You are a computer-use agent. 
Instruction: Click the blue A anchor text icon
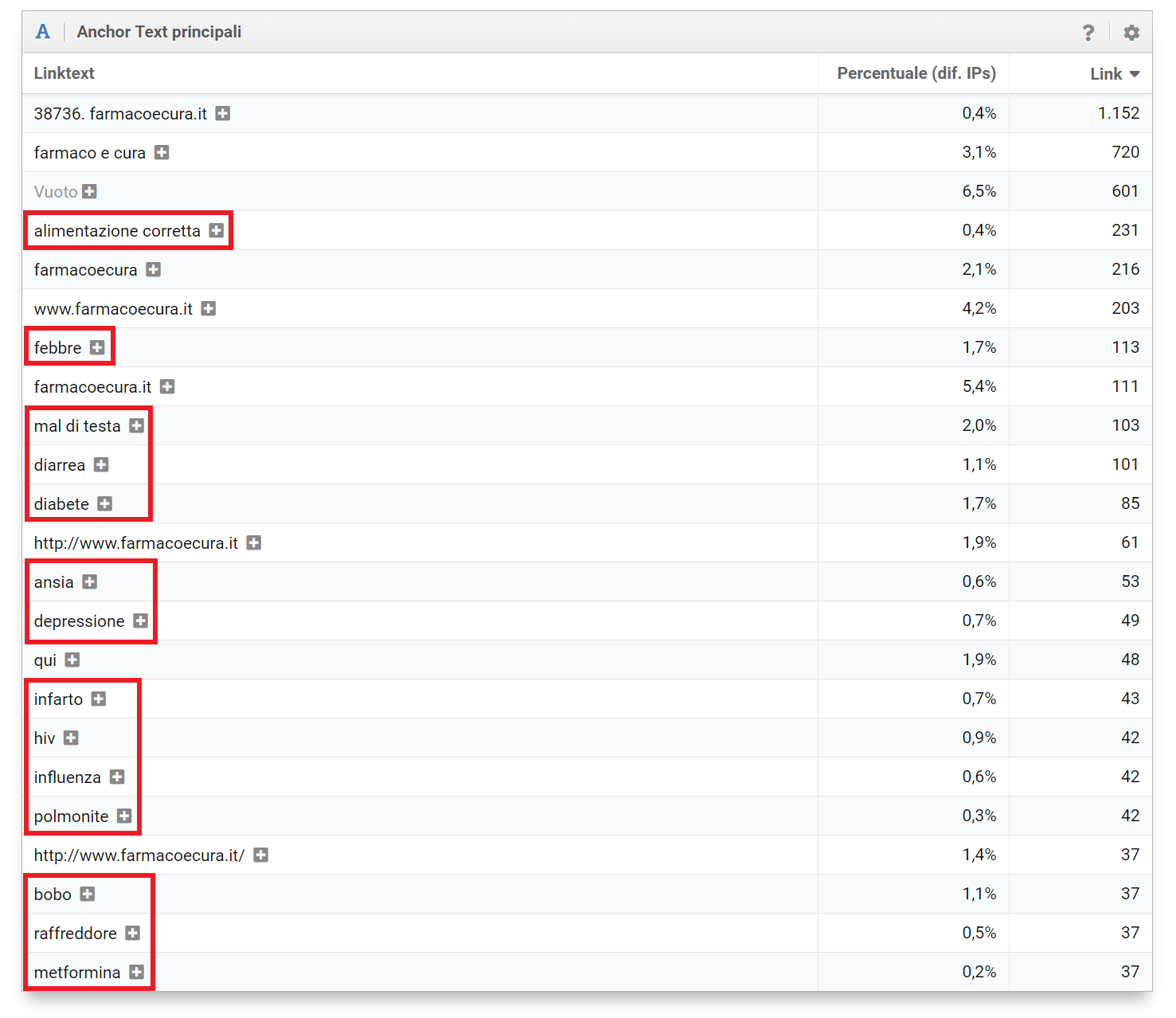click(43, 32)
